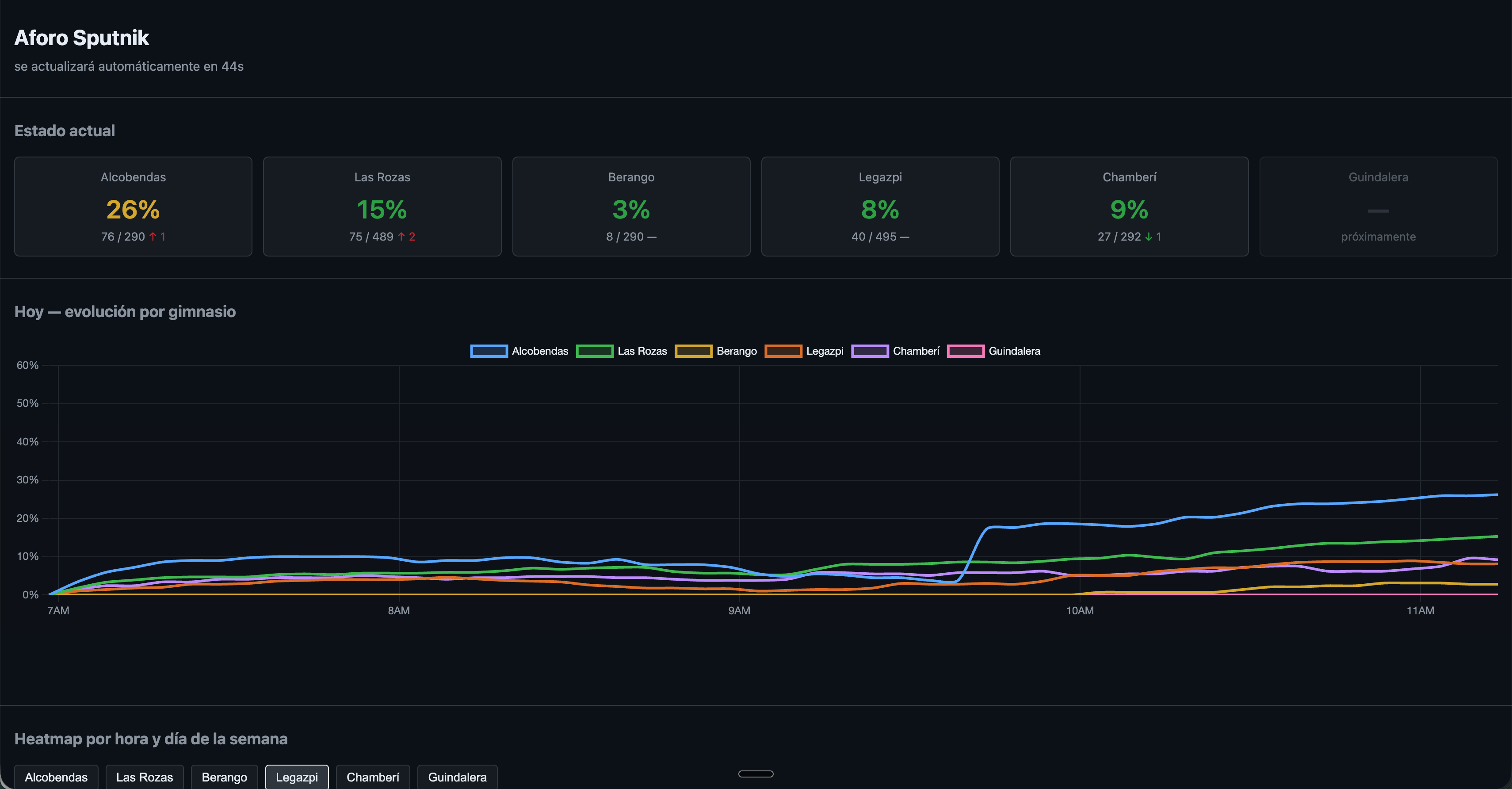This screenshot has width=1512, height=789.
Task: Click the auto-refresh countdown text
Action: pyautogui.click(x=129, y=66)
